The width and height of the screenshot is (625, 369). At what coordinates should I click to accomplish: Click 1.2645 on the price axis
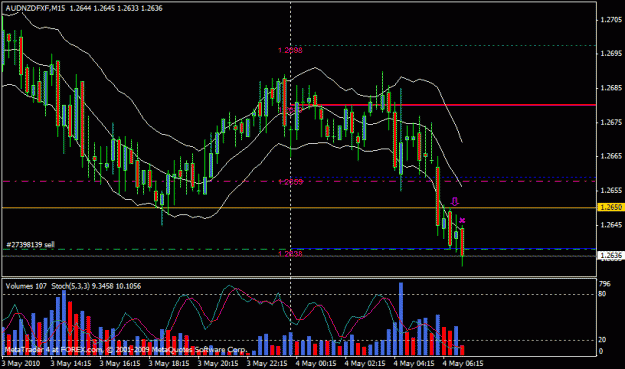(611, 225)
